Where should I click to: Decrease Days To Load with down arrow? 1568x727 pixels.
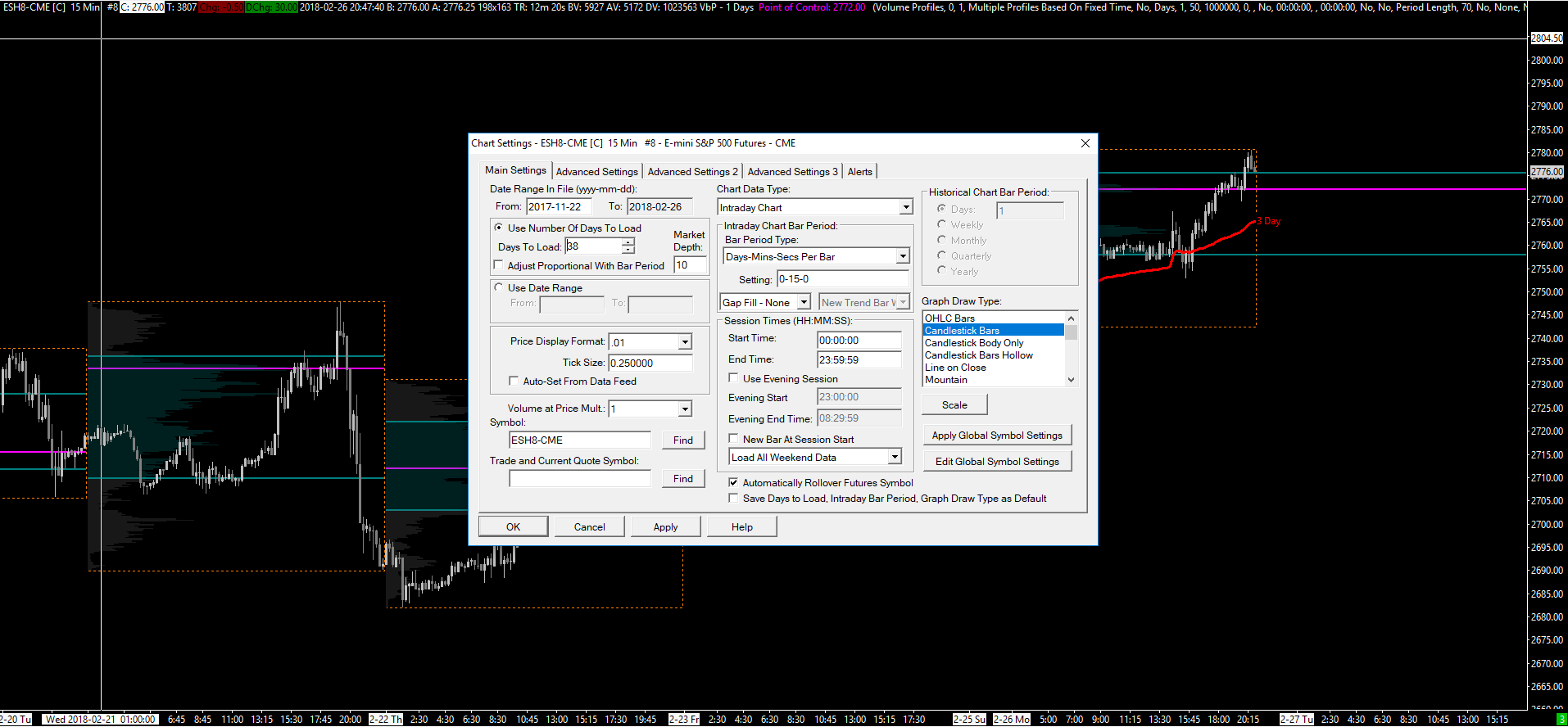[628, 250]
